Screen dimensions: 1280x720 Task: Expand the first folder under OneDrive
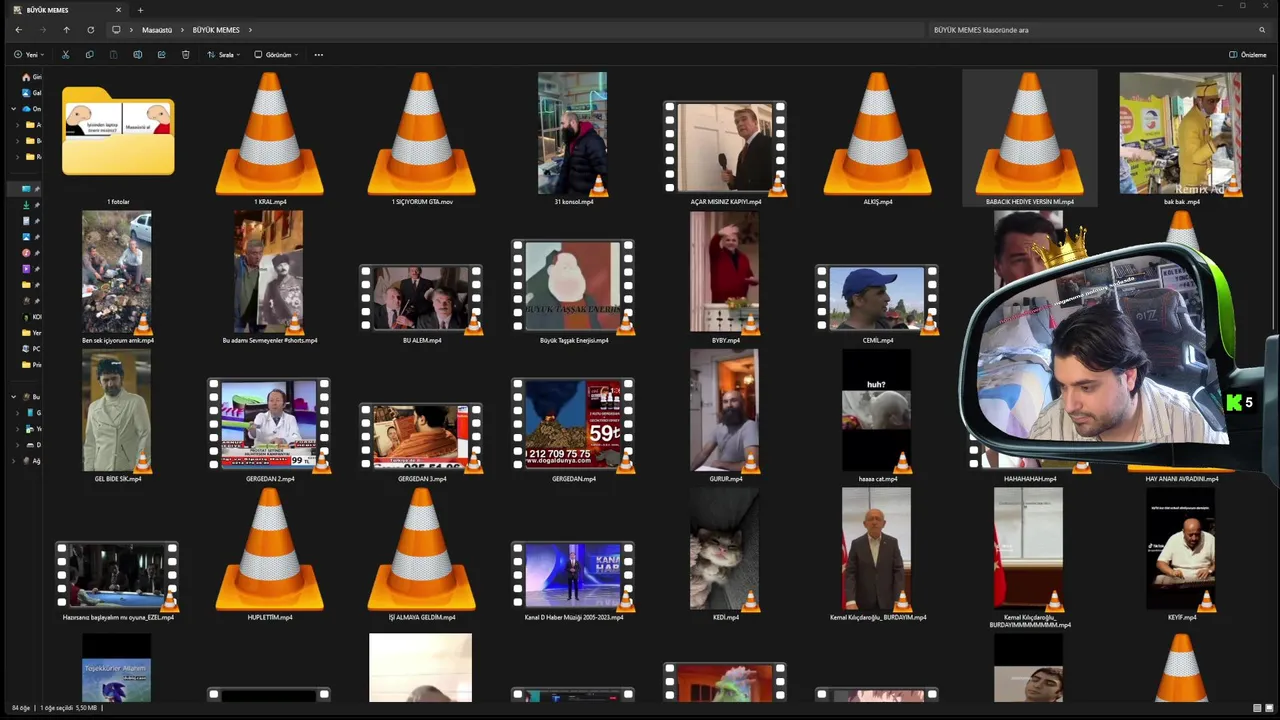coord(18,125)
